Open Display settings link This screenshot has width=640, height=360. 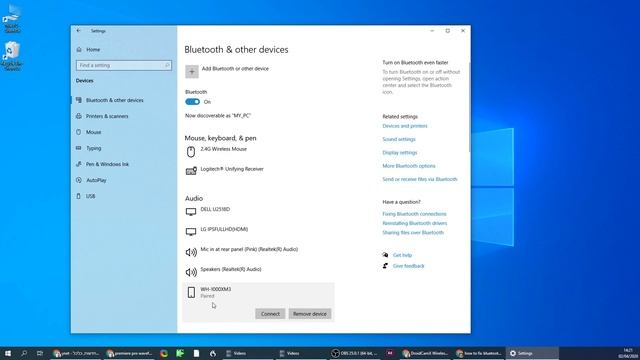click(400, 153)
